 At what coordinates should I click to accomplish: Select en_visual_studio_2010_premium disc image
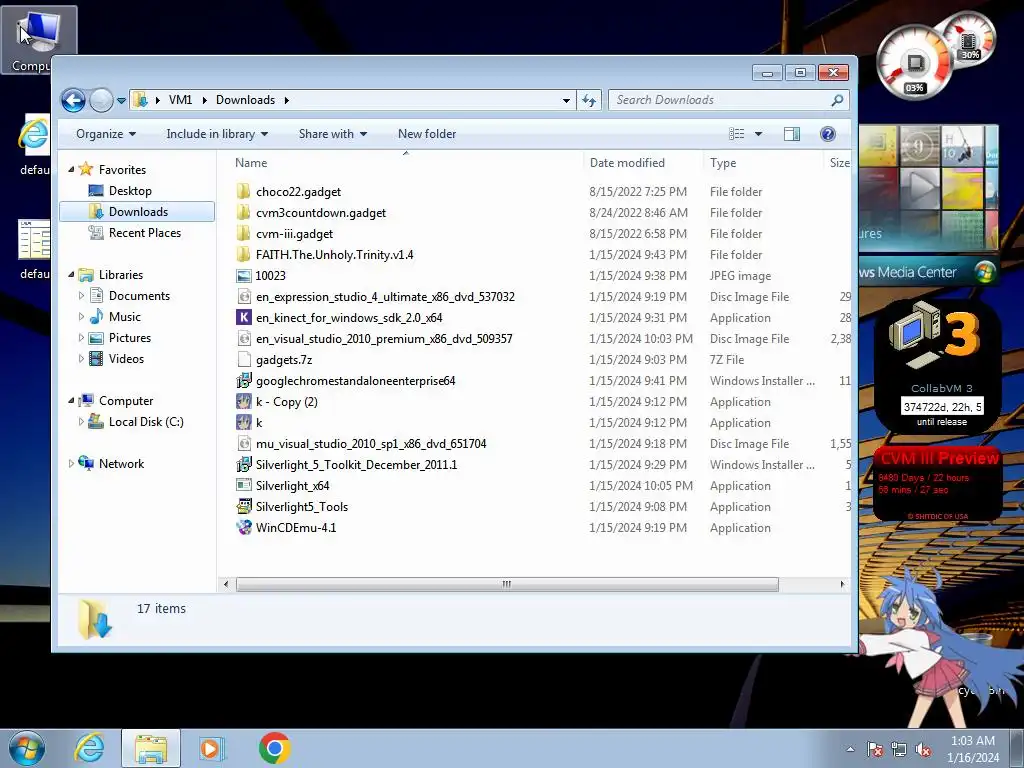(384, 339)
